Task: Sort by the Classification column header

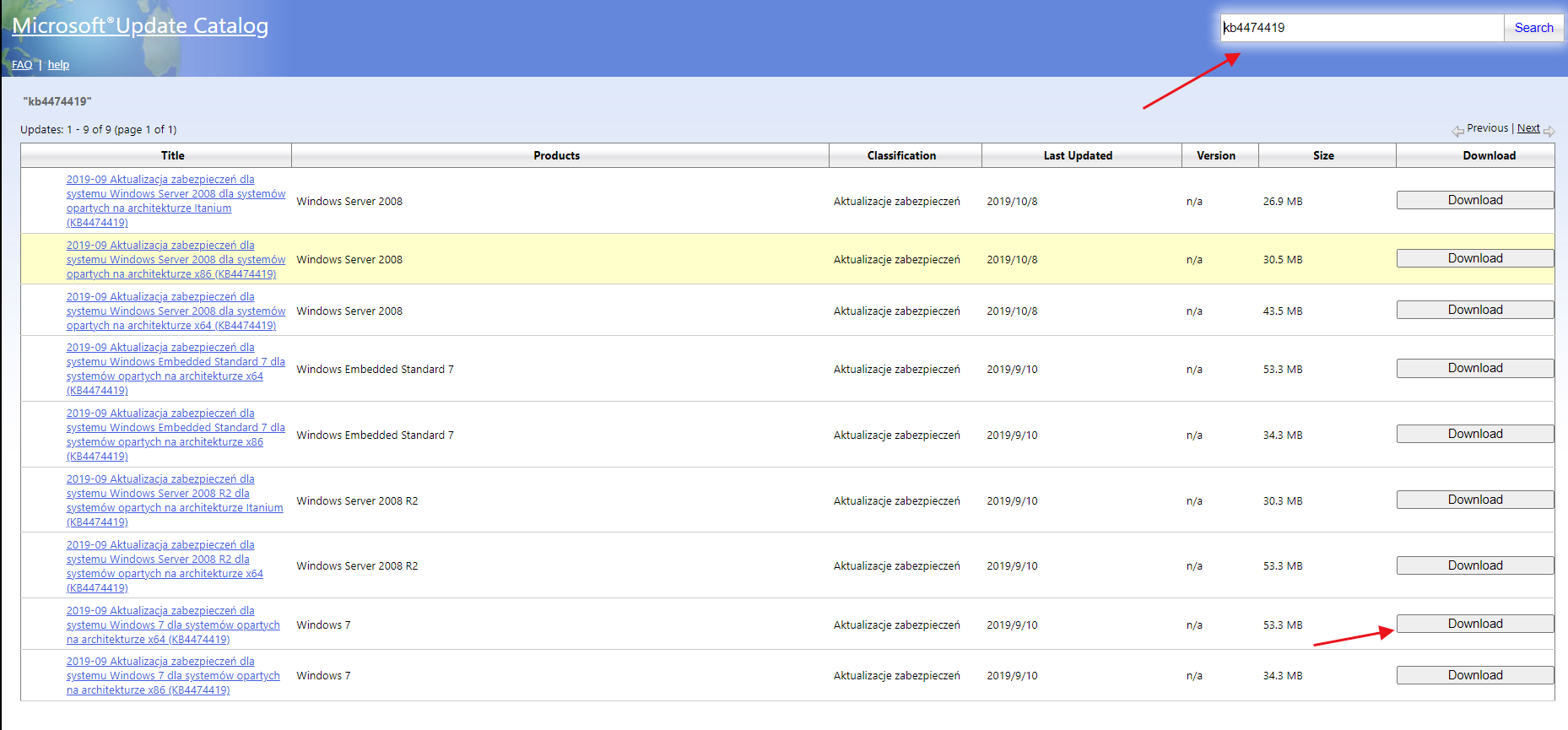Action: (x=901, y=155)
